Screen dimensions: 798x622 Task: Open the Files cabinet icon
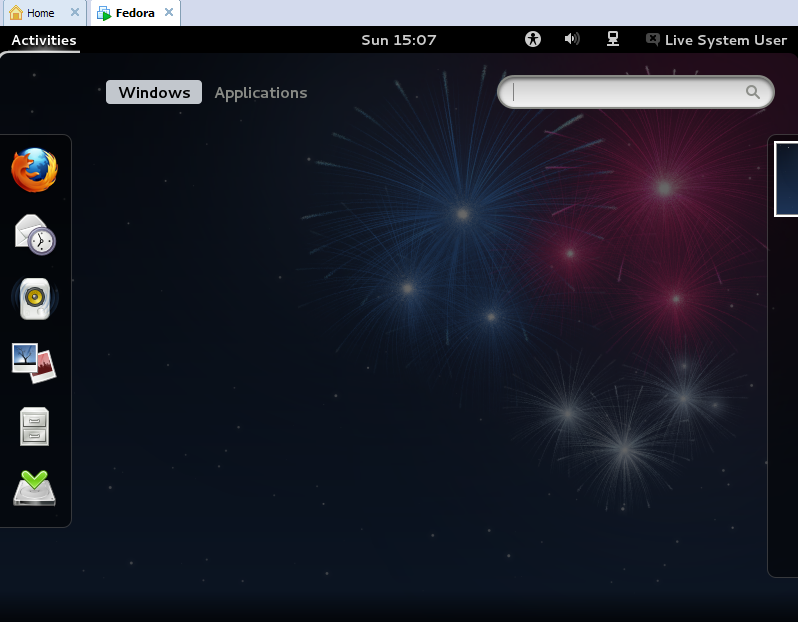point(35,427)
